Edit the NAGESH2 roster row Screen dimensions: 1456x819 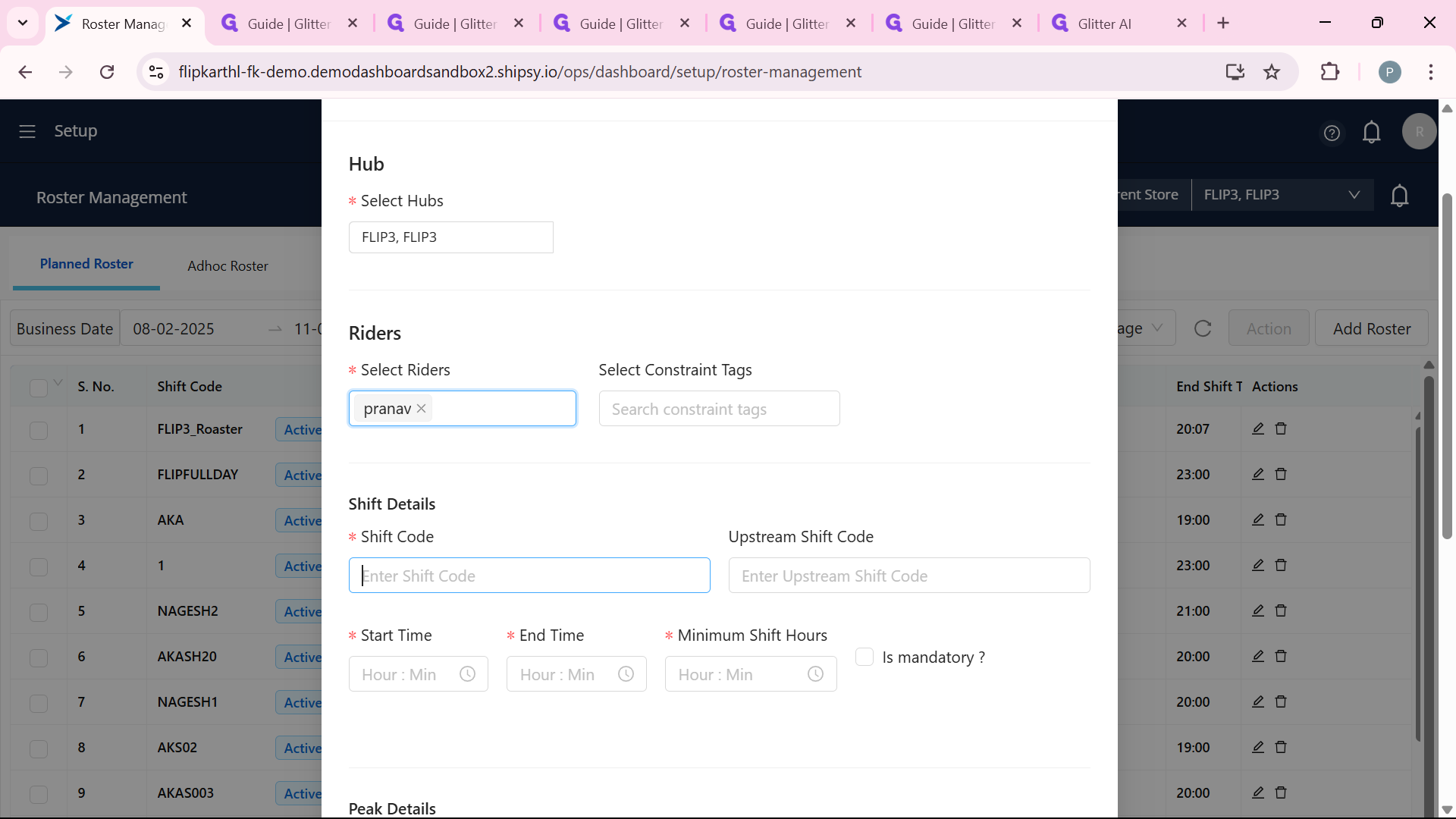1258,610
